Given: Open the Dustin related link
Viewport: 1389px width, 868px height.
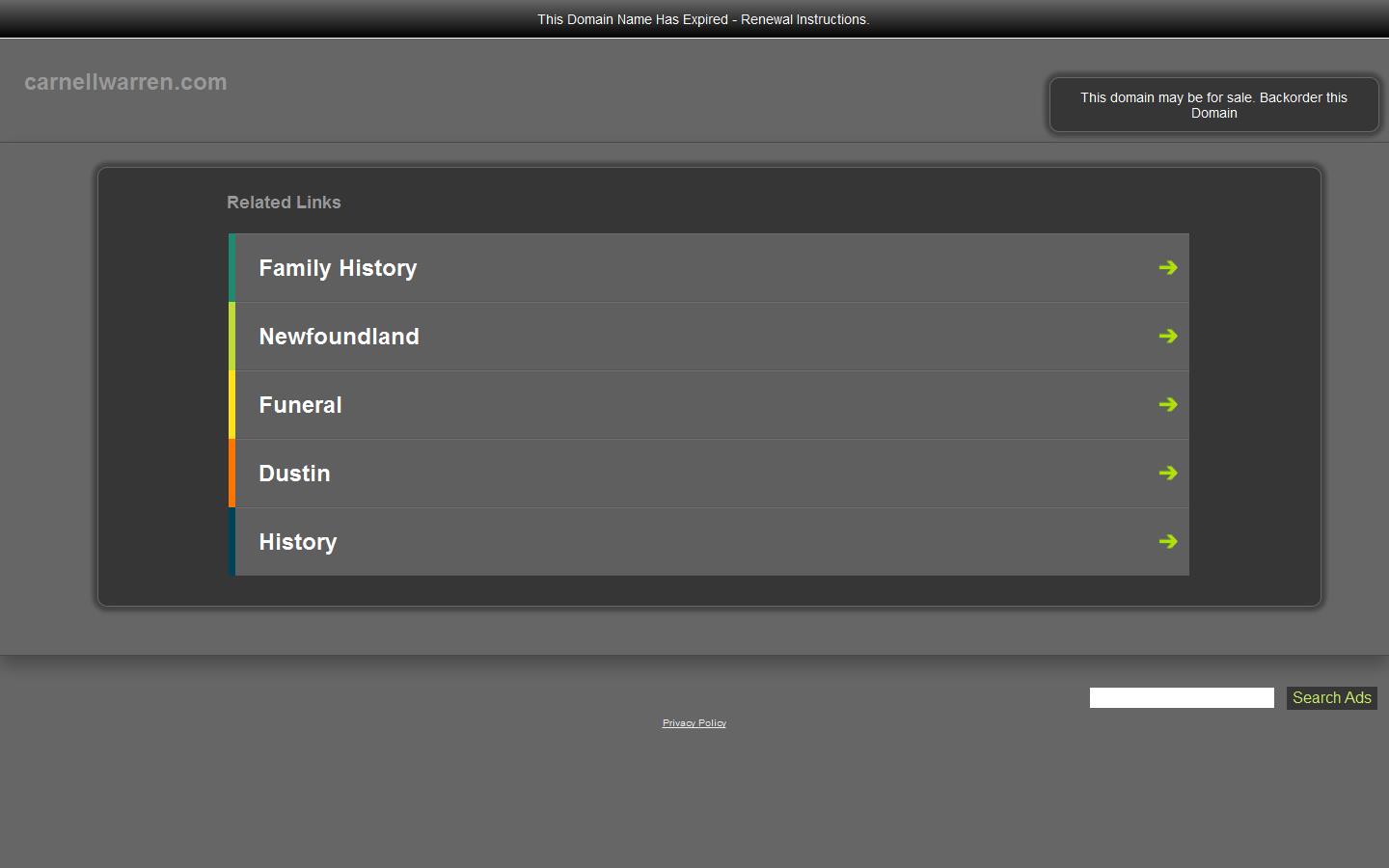Looking at the screenshot, I should 294,474.
